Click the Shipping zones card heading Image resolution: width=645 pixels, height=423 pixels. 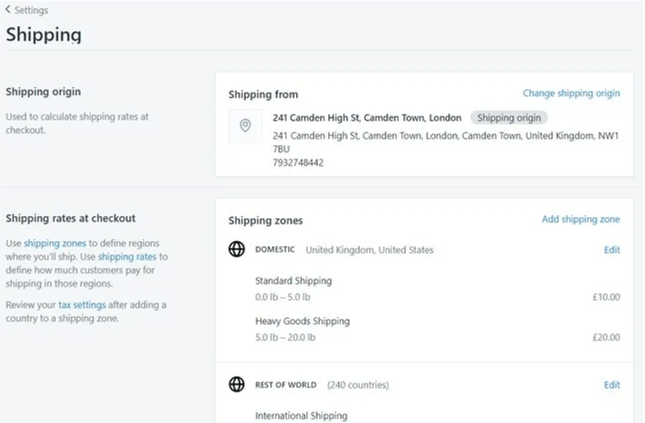(x=265, y=221)
